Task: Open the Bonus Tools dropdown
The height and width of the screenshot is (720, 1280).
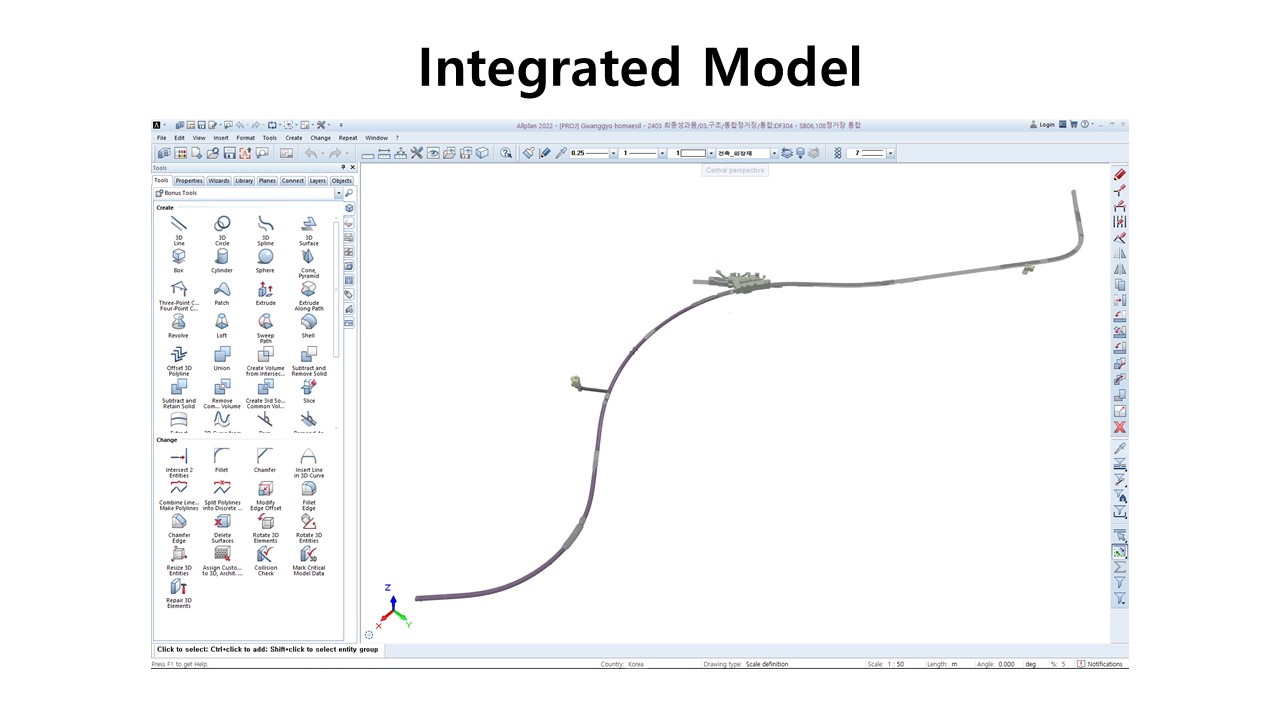Action: tap(338, 193)
